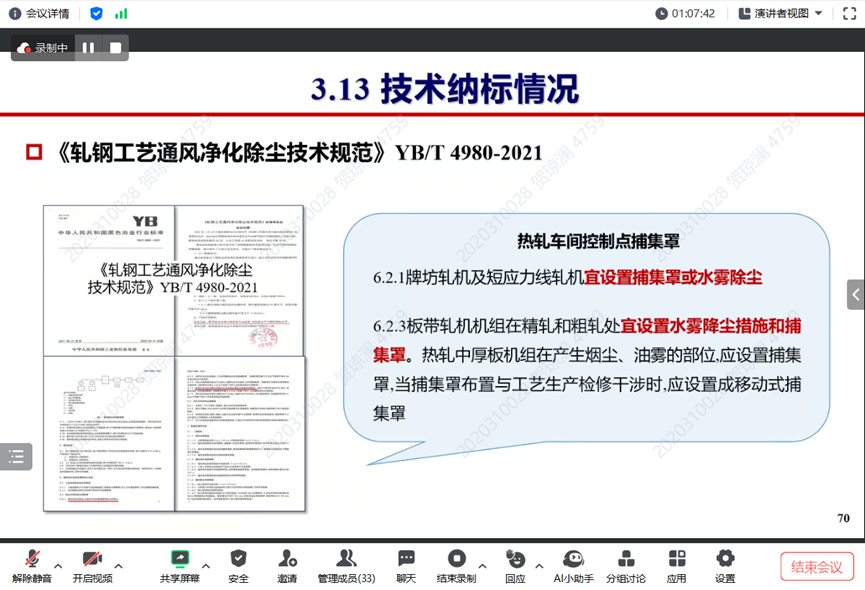Expand the audio options arrow beside 解除静音
The image size is (865, 590).
tap(58, 565)
